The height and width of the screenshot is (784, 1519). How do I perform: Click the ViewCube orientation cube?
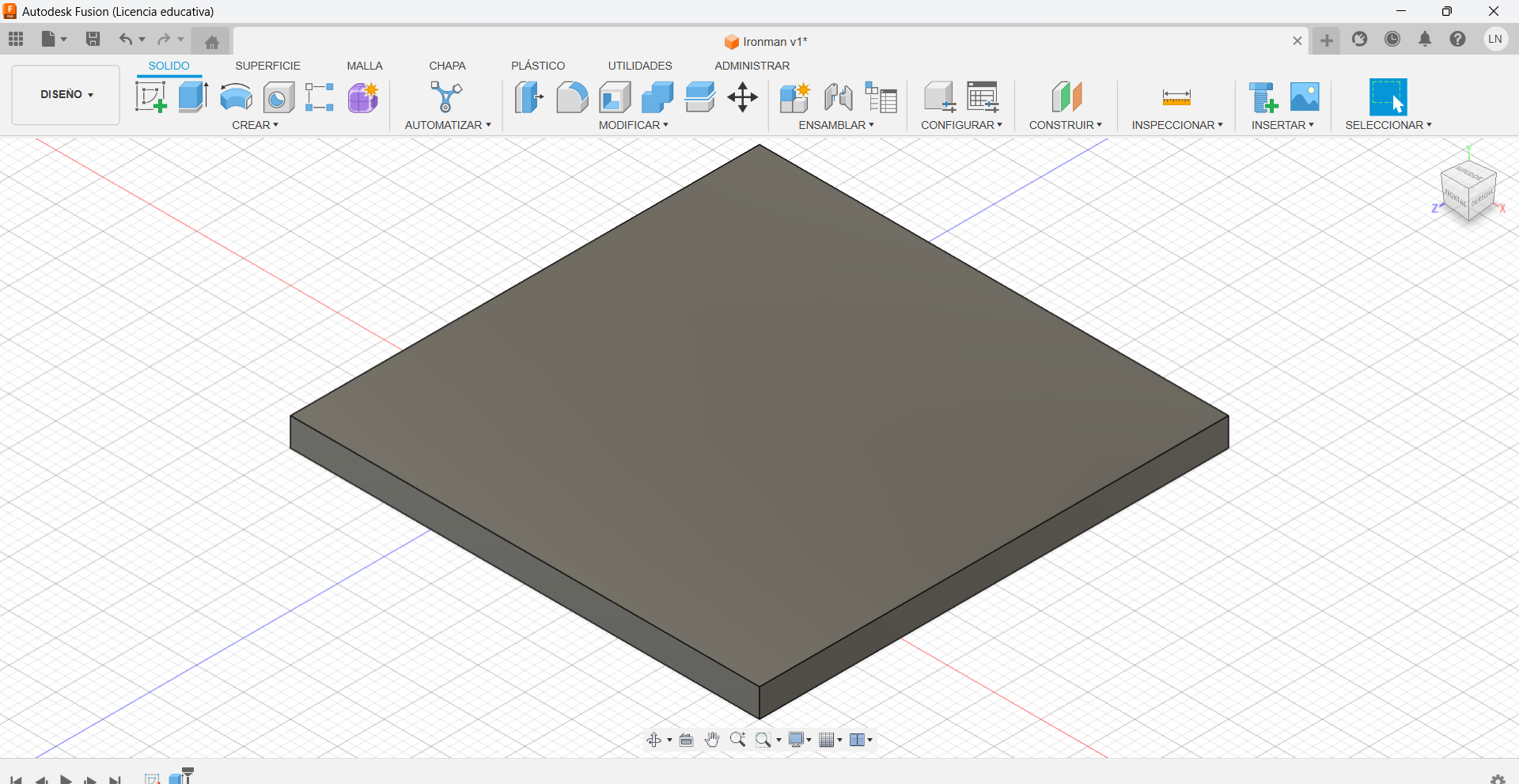[1468, 191]
